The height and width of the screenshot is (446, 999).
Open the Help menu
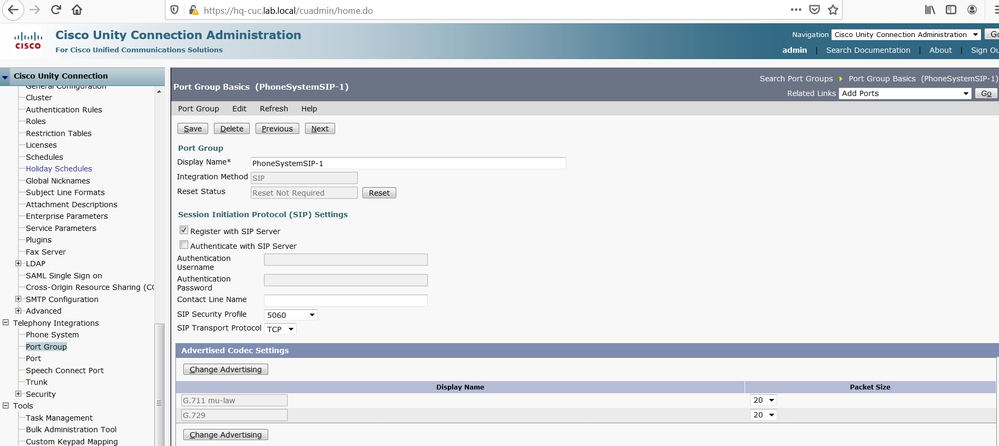[309, 109]
